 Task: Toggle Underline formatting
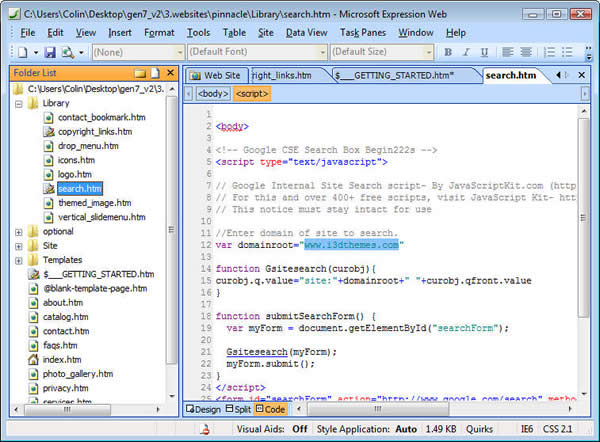click(x=484, y=52)
